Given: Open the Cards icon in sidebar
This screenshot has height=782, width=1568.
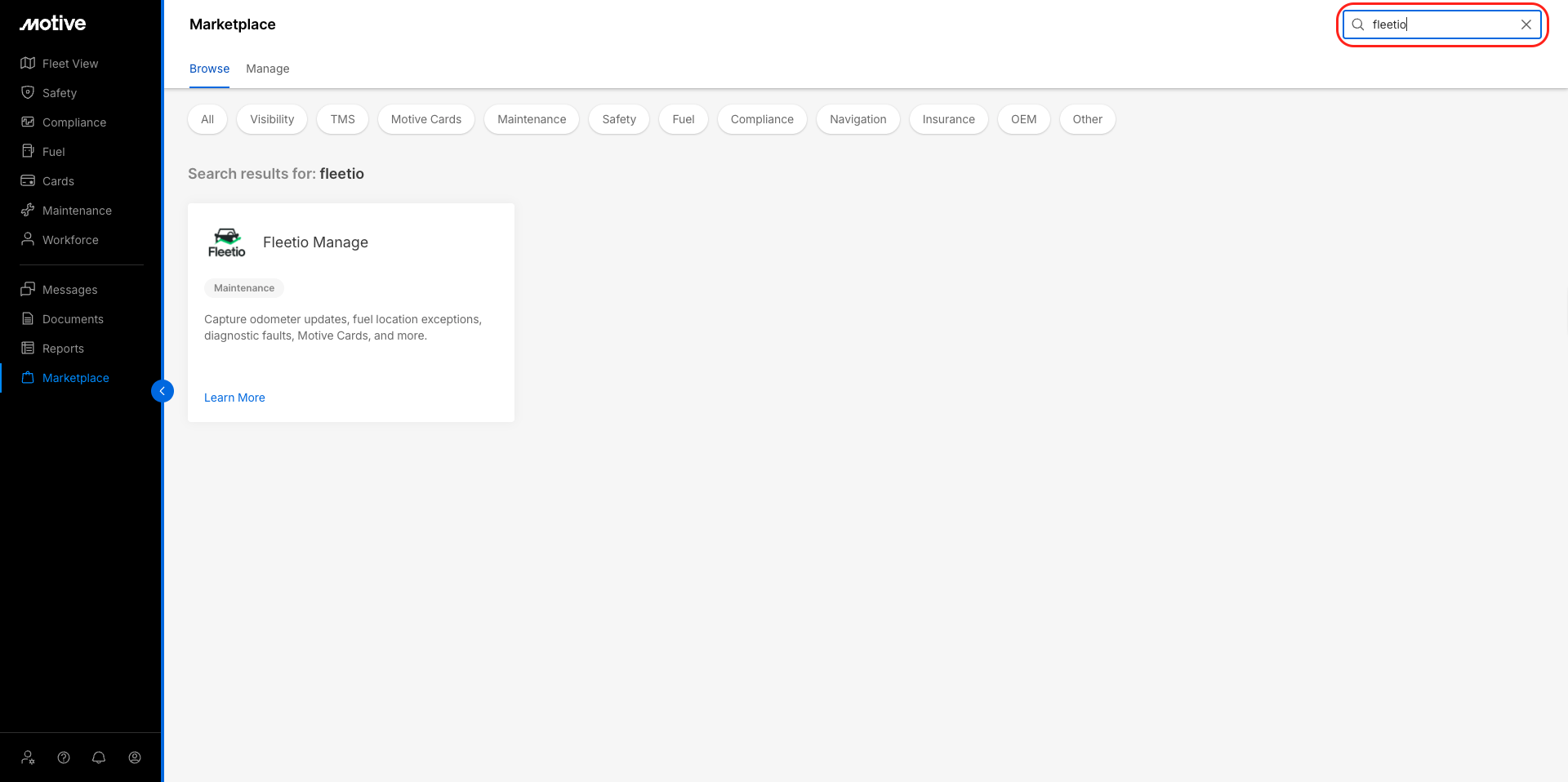Looking at the screenshot, I should click(28, 181).
